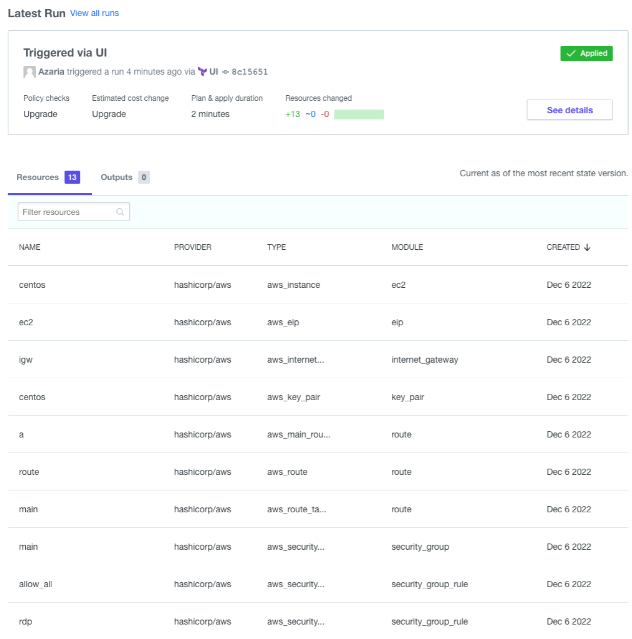Click the Terraform logo icon beside UI
The image size is (632, 639).
point(202,72)
